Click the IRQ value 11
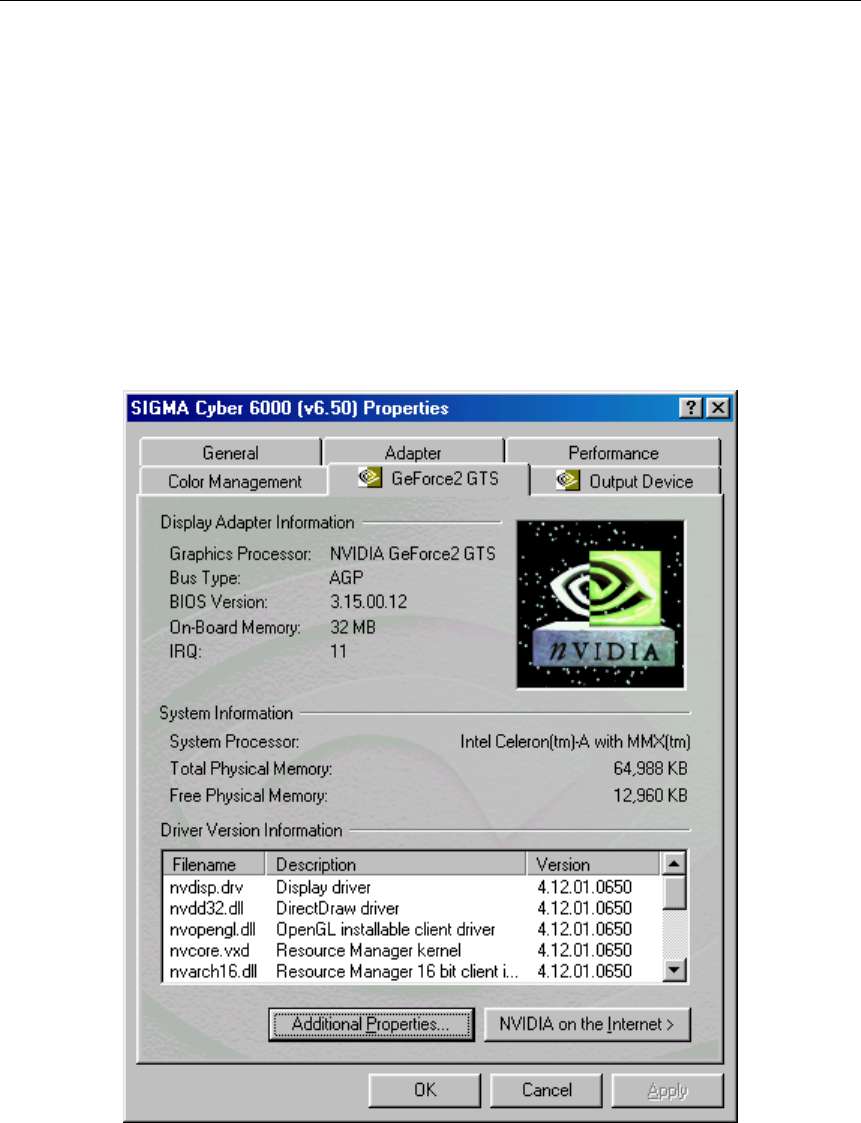 tap(338, 651)
